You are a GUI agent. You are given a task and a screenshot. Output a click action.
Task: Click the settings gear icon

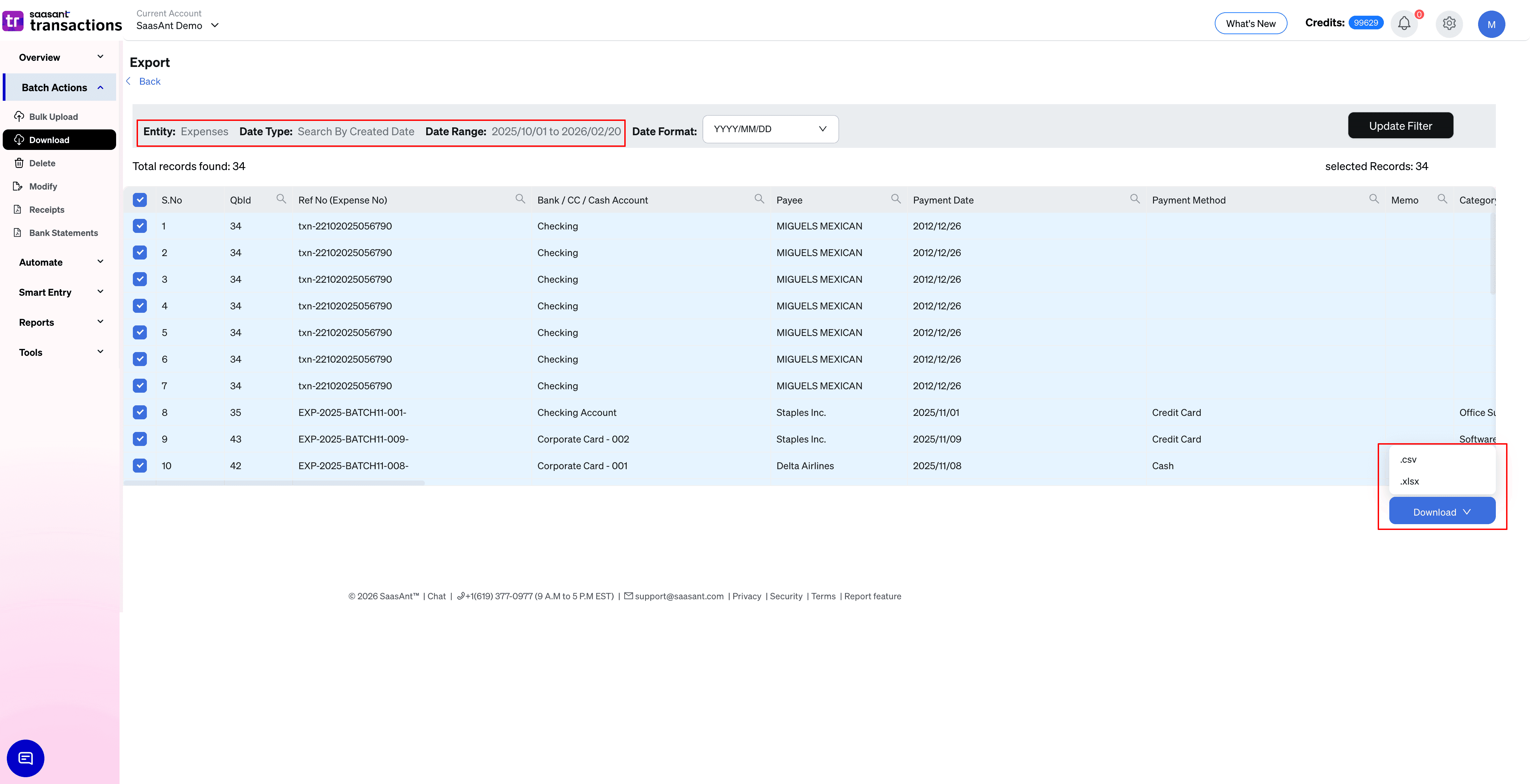(x=1449, y=24)
